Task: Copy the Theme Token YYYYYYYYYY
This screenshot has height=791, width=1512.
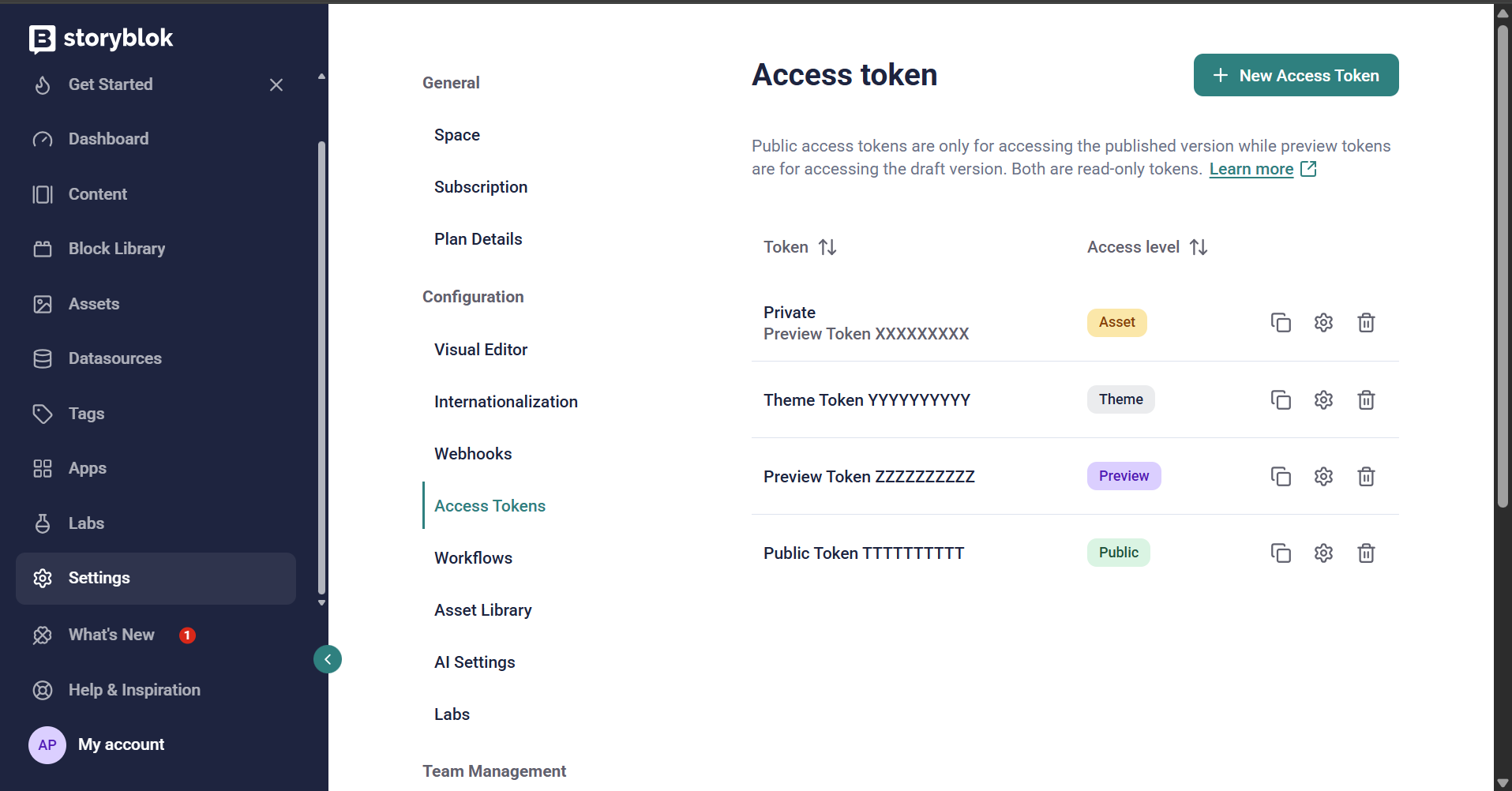Action: pos(1281,399)
